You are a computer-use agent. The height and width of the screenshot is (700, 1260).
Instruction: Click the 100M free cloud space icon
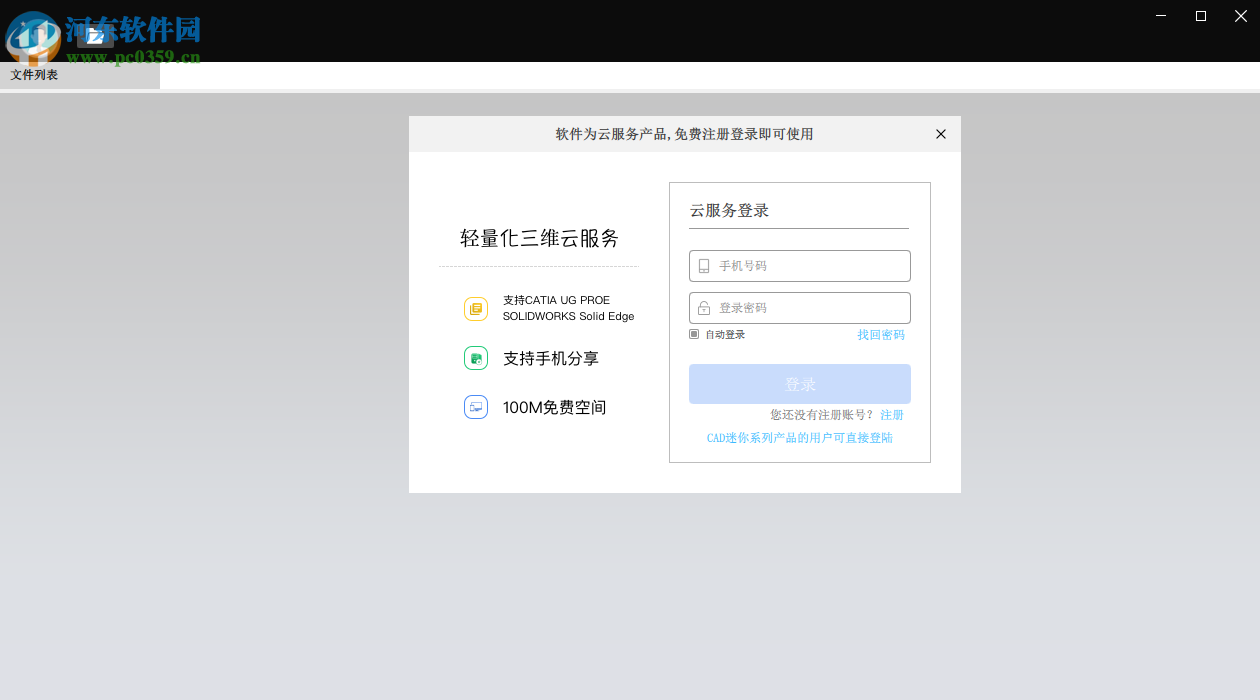(x=475, y=407)
